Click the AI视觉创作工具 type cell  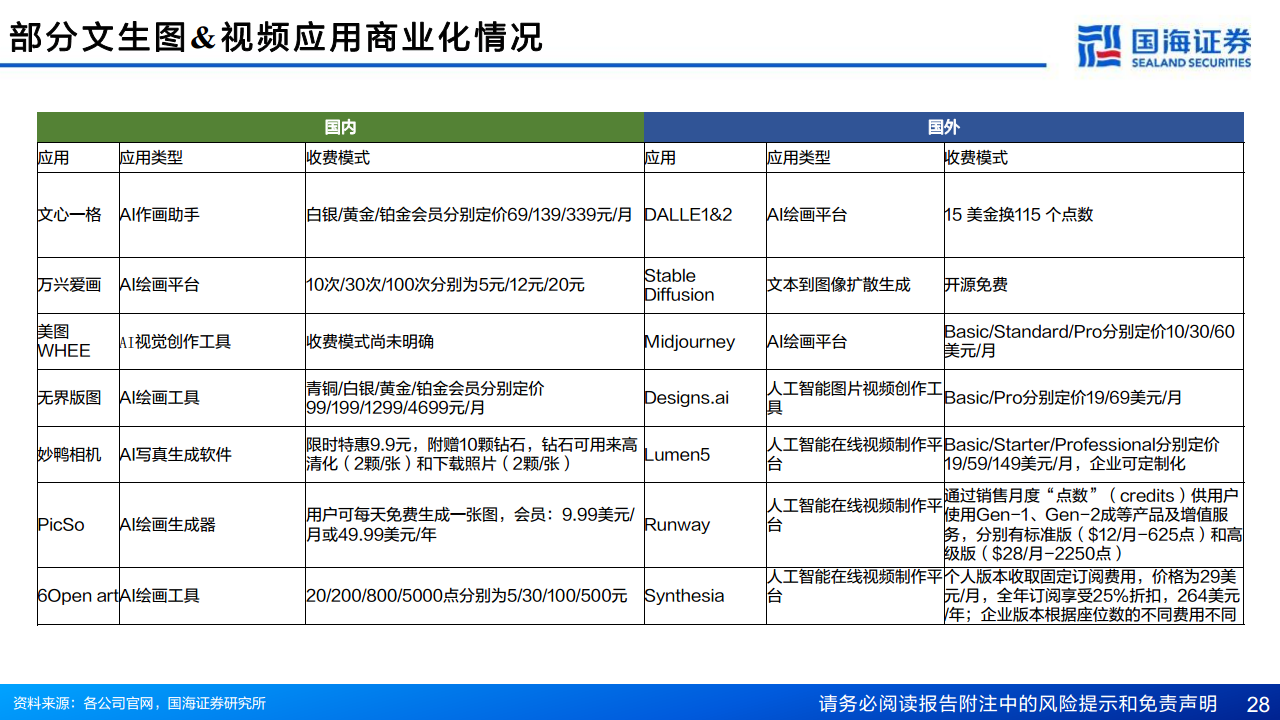(212, 341)
